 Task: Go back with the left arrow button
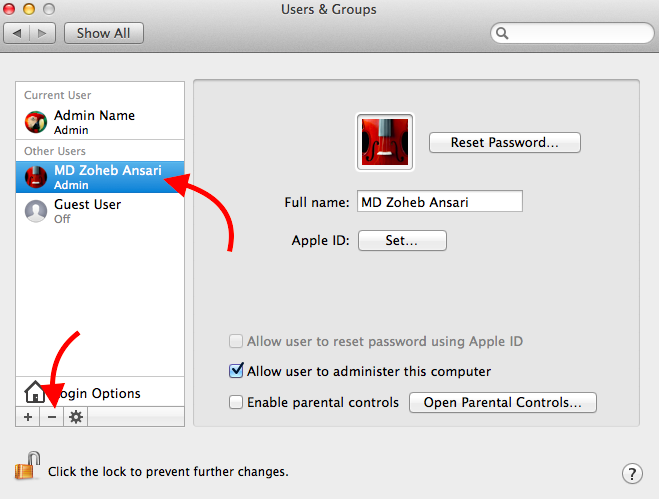point(18,33)
